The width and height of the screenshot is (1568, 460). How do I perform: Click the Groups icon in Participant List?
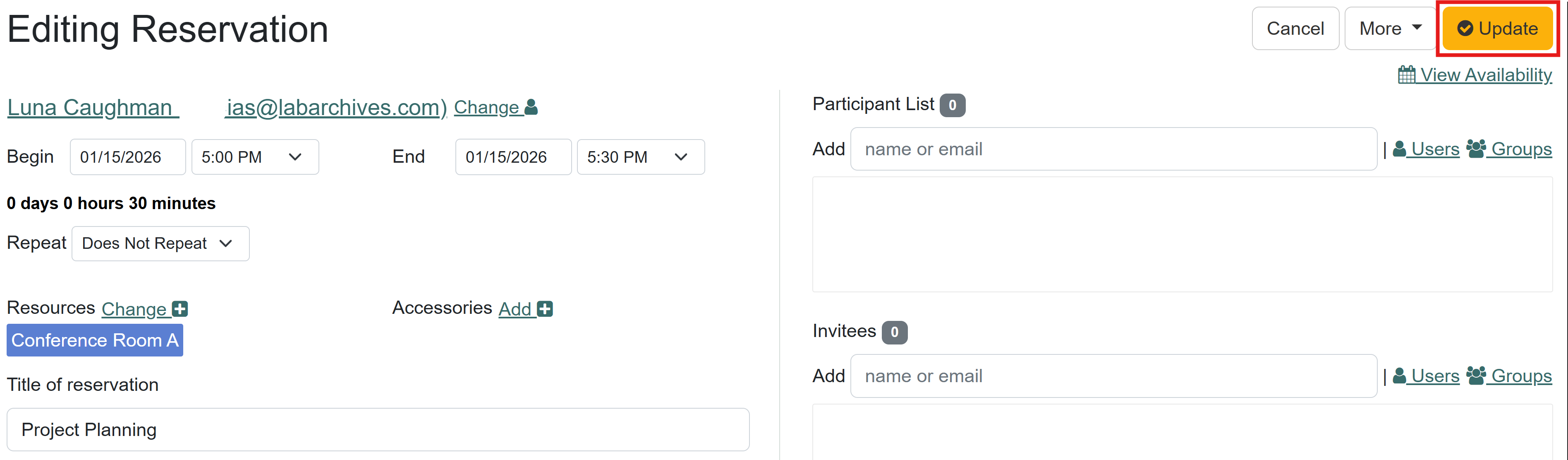point(1476,149)
